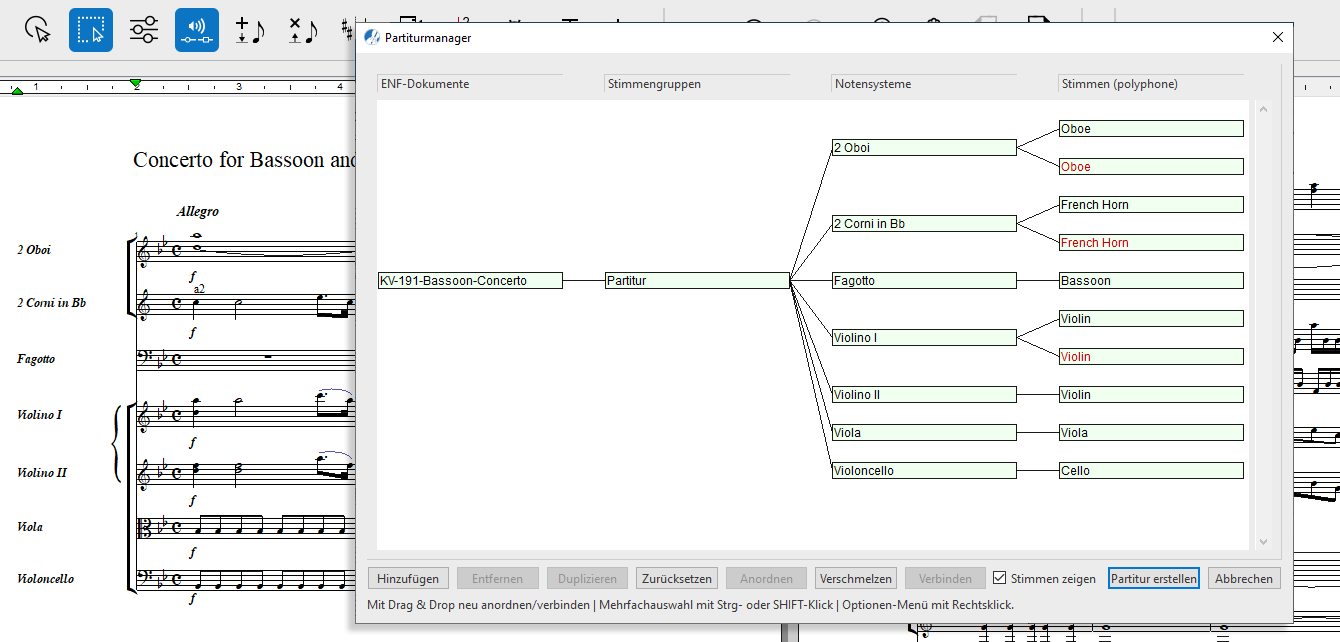Uncheck the Stimmen zeigen checkbox
The image size is (1340, 642).
[999, 579]
